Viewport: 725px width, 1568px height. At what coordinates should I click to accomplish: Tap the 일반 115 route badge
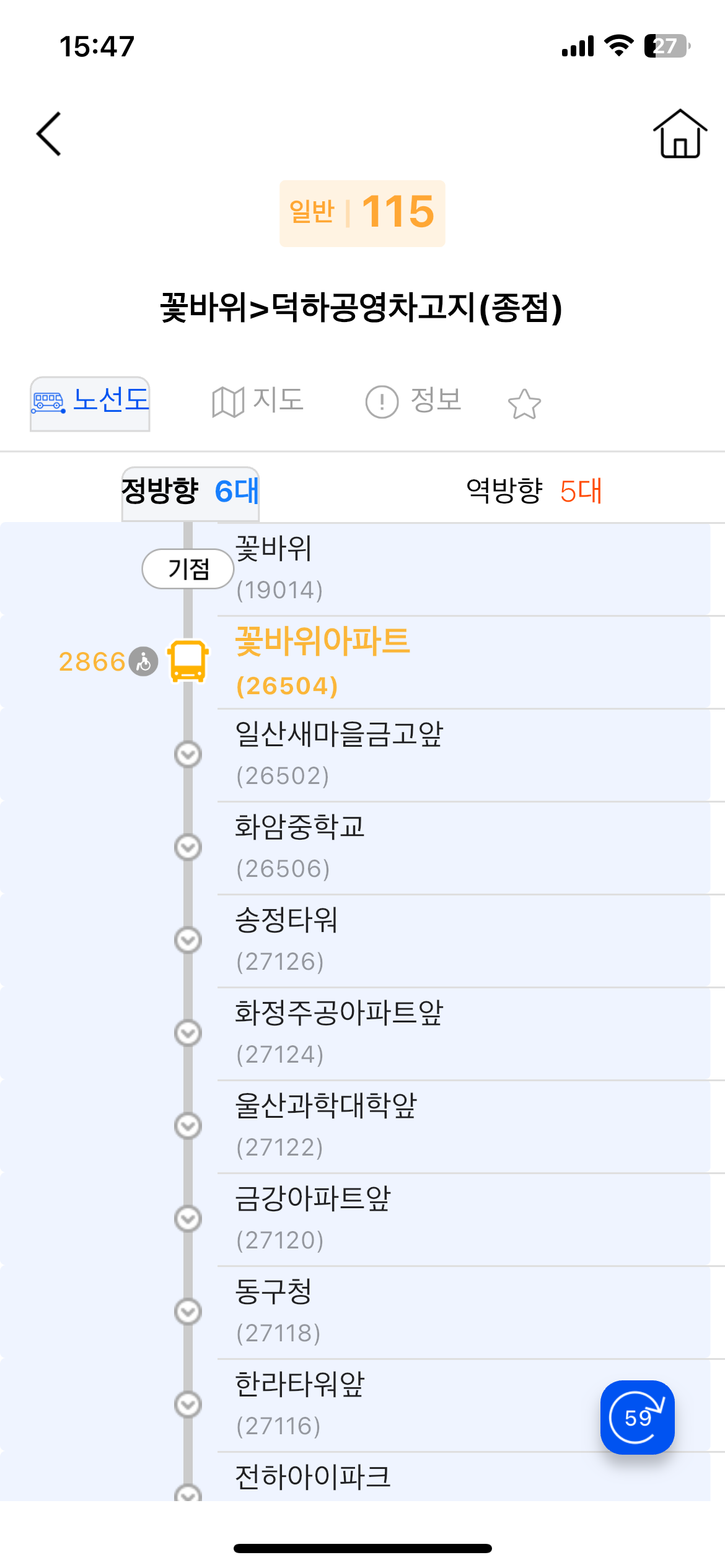362,213
